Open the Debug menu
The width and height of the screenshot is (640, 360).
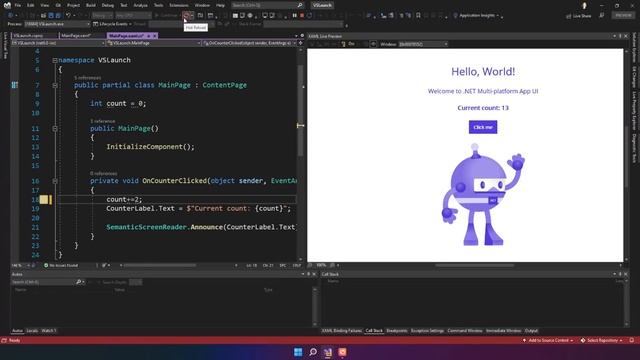[108, 5]
